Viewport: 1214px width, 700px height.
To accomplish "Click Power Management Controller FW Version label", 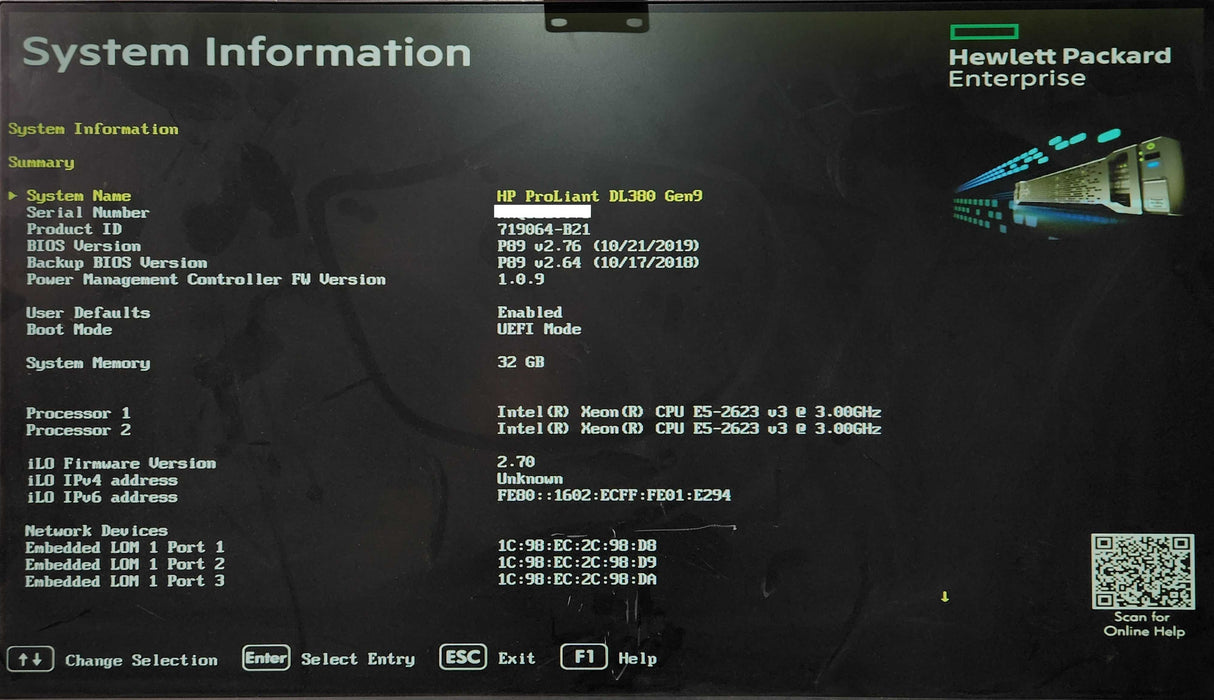I will (205, 280).
